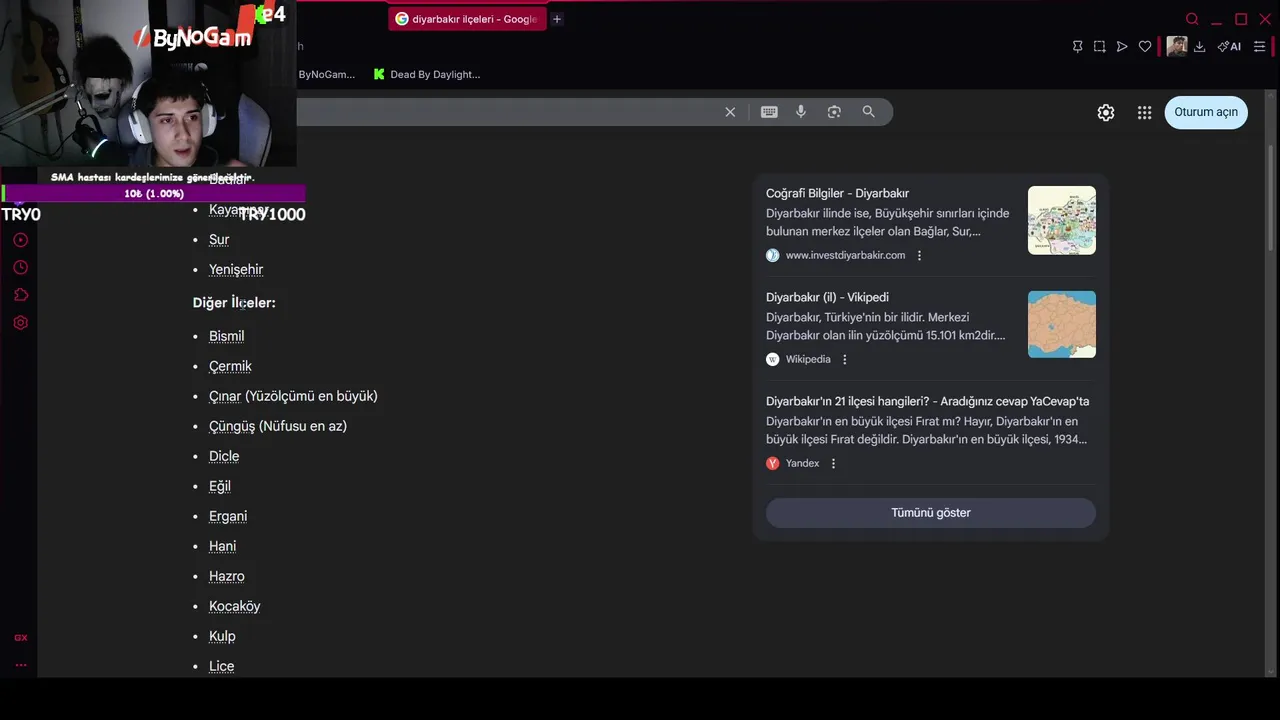This screenshot has width=1280, height=720.
Task: Click the Kulp district link
Action: coord(222,637)
